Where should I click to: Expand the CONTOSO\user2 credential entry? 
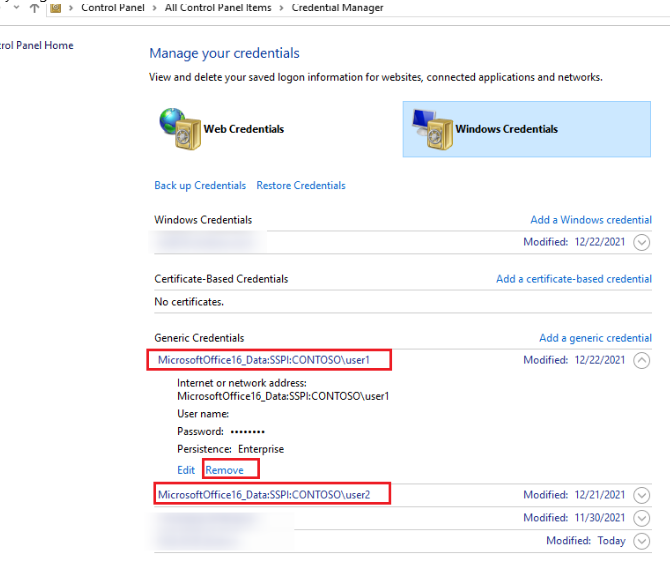pyautogui.click(x=641, y=495)
